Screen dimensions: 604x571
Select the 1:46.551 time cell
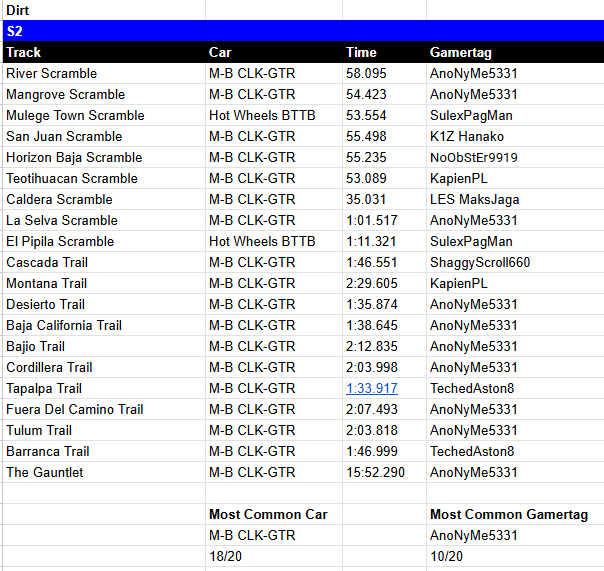384,262
